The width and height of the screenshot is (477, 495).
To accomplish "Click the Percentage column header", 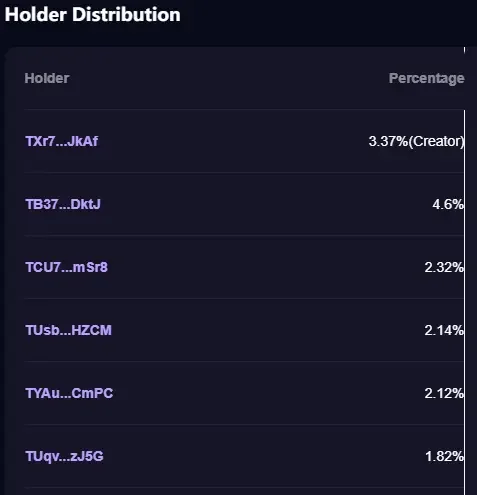I will click(x=426, y=78).
